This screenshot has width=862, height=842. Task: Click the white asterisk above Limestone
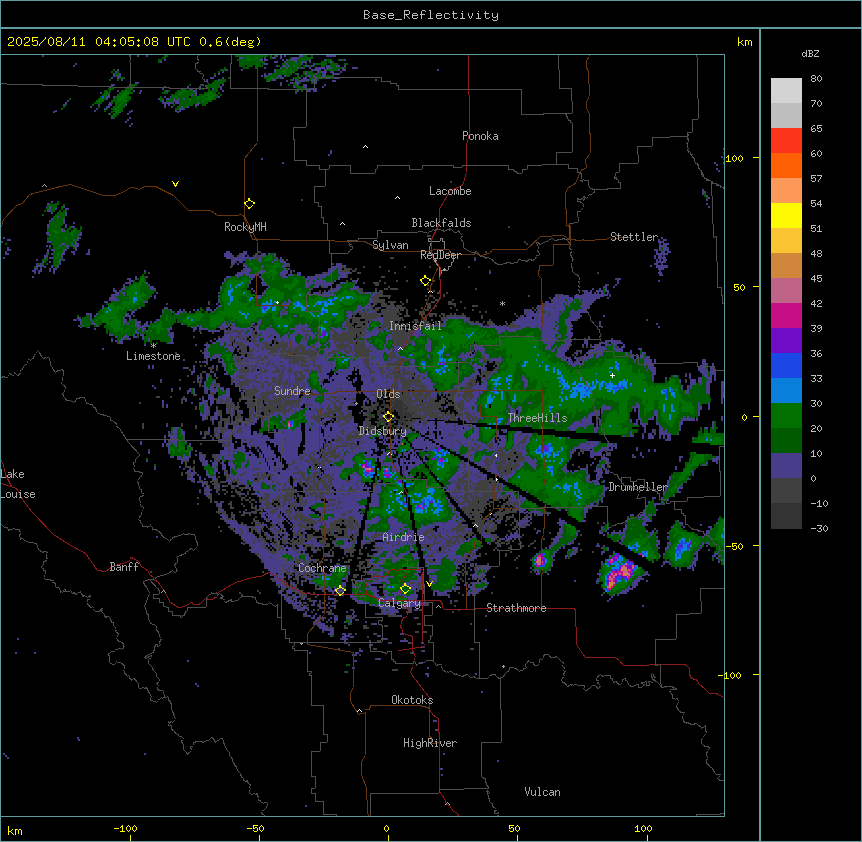pyautogui.click(x=153, y=346)
